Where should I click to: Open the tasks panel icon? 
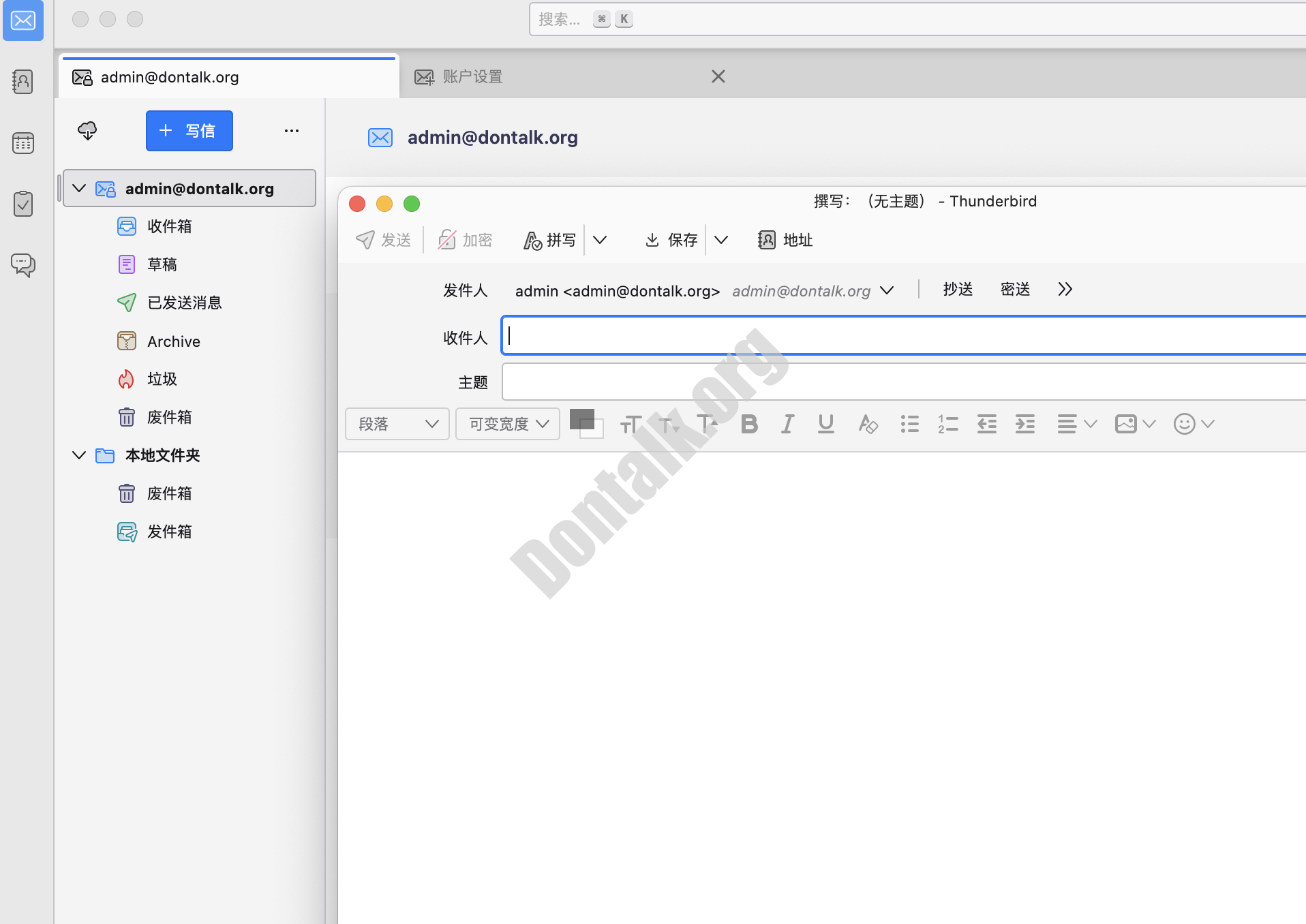click(22, 203)
